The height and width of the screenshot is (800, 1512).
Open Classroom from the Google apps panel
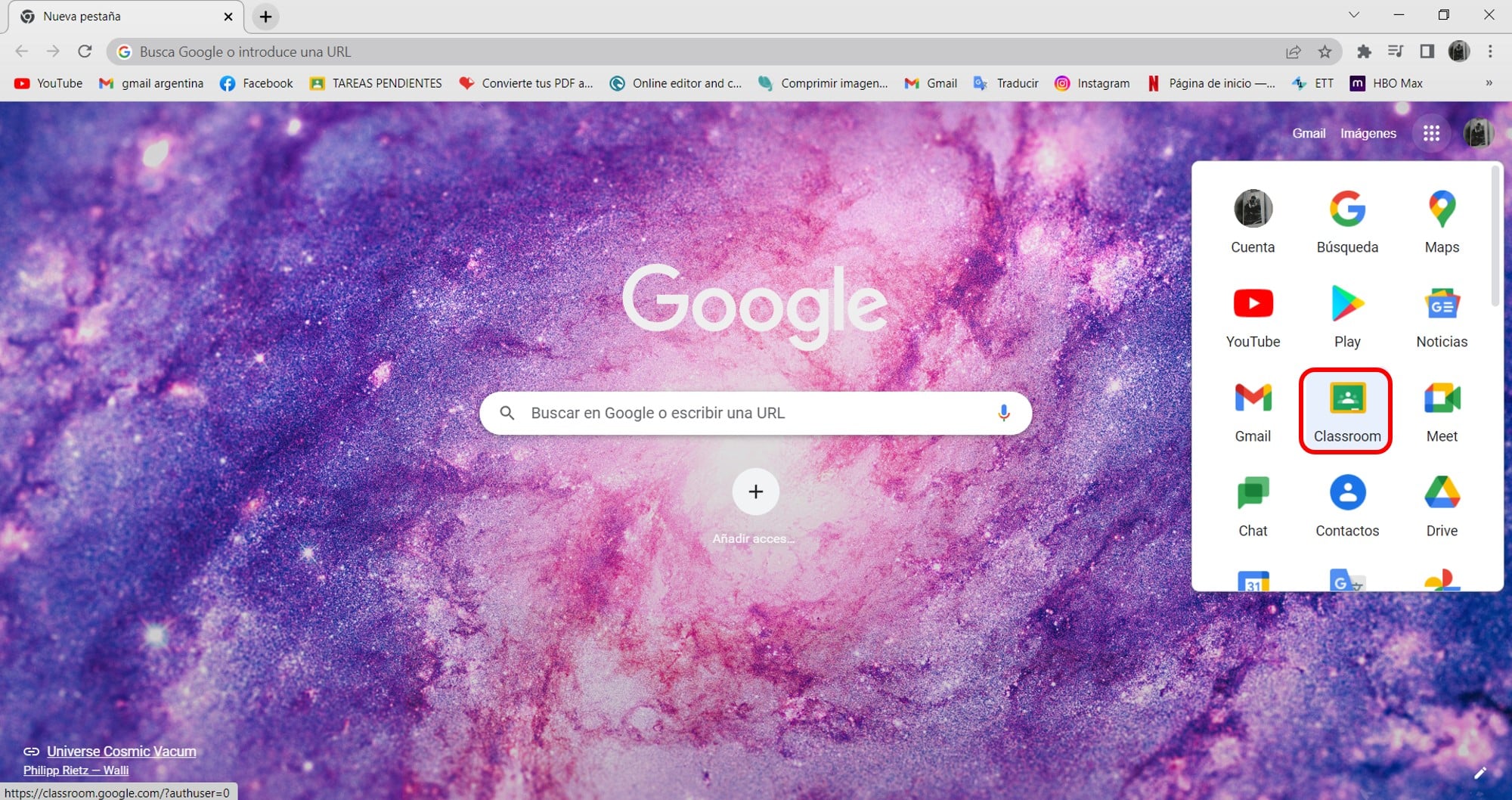click(1346, 411)
